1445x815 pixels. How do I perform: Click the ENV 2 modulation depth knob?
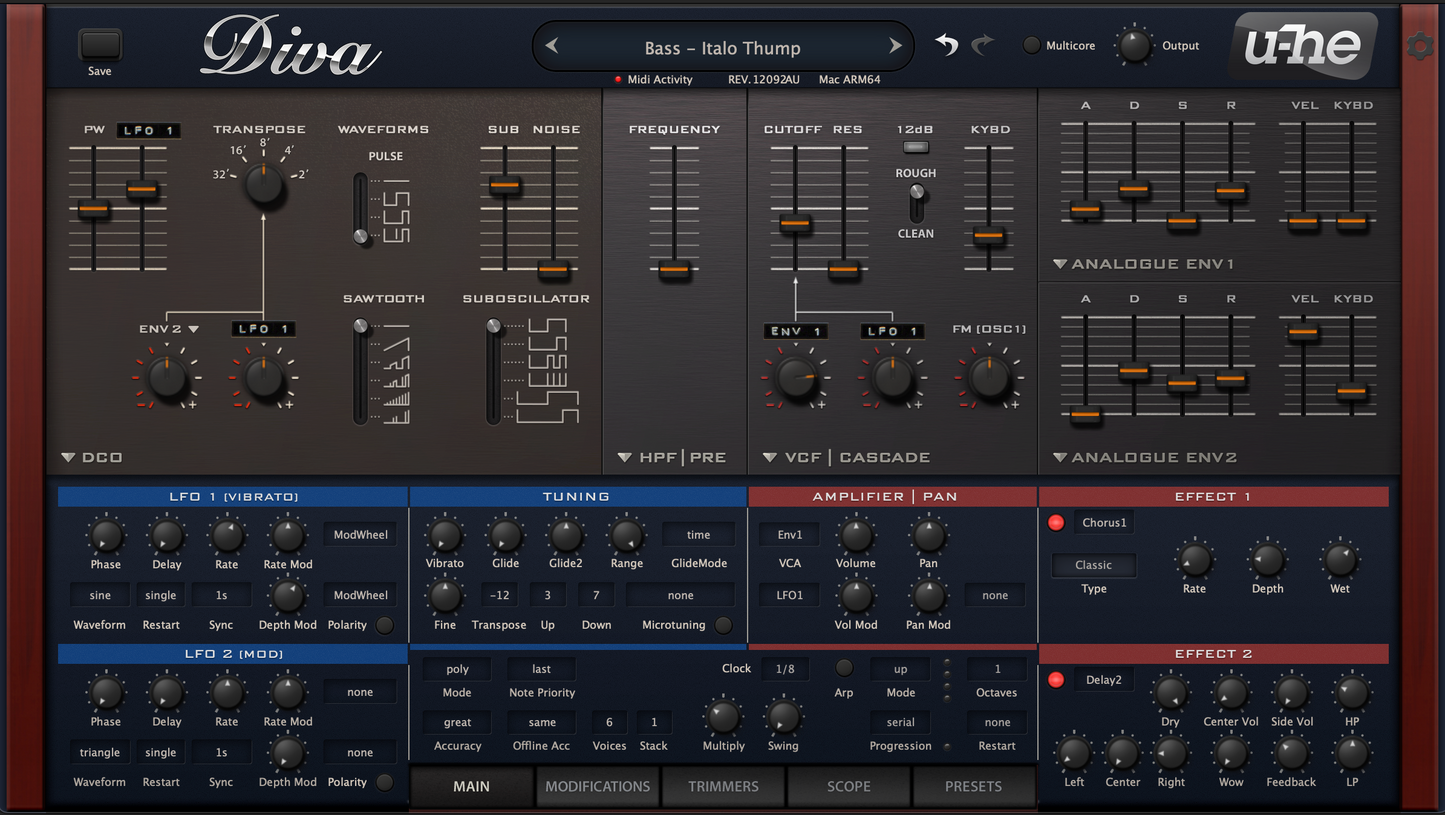point(167,378)
